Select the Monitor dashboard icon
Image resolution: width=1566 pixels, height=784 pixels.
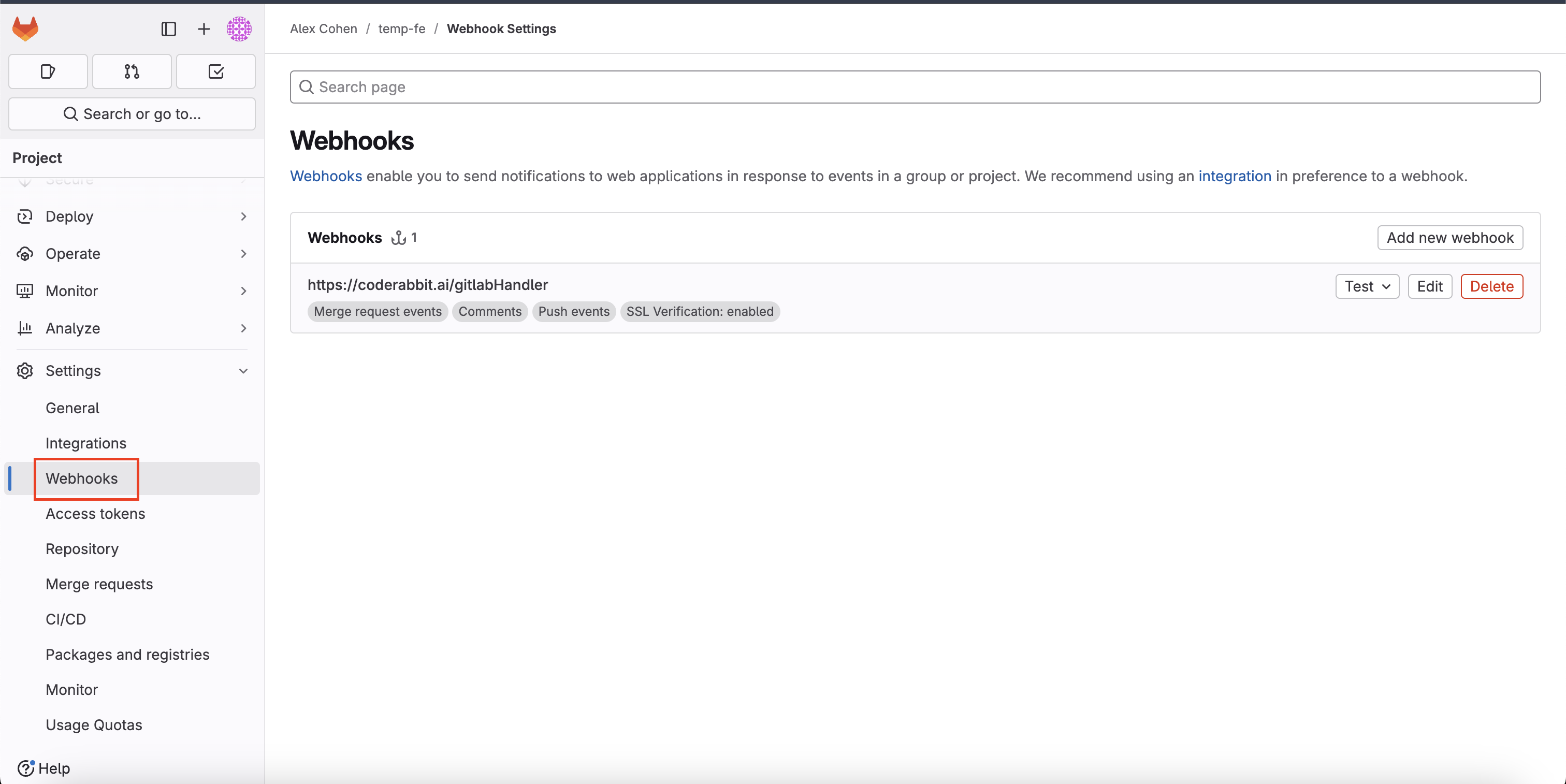point(25,291)
